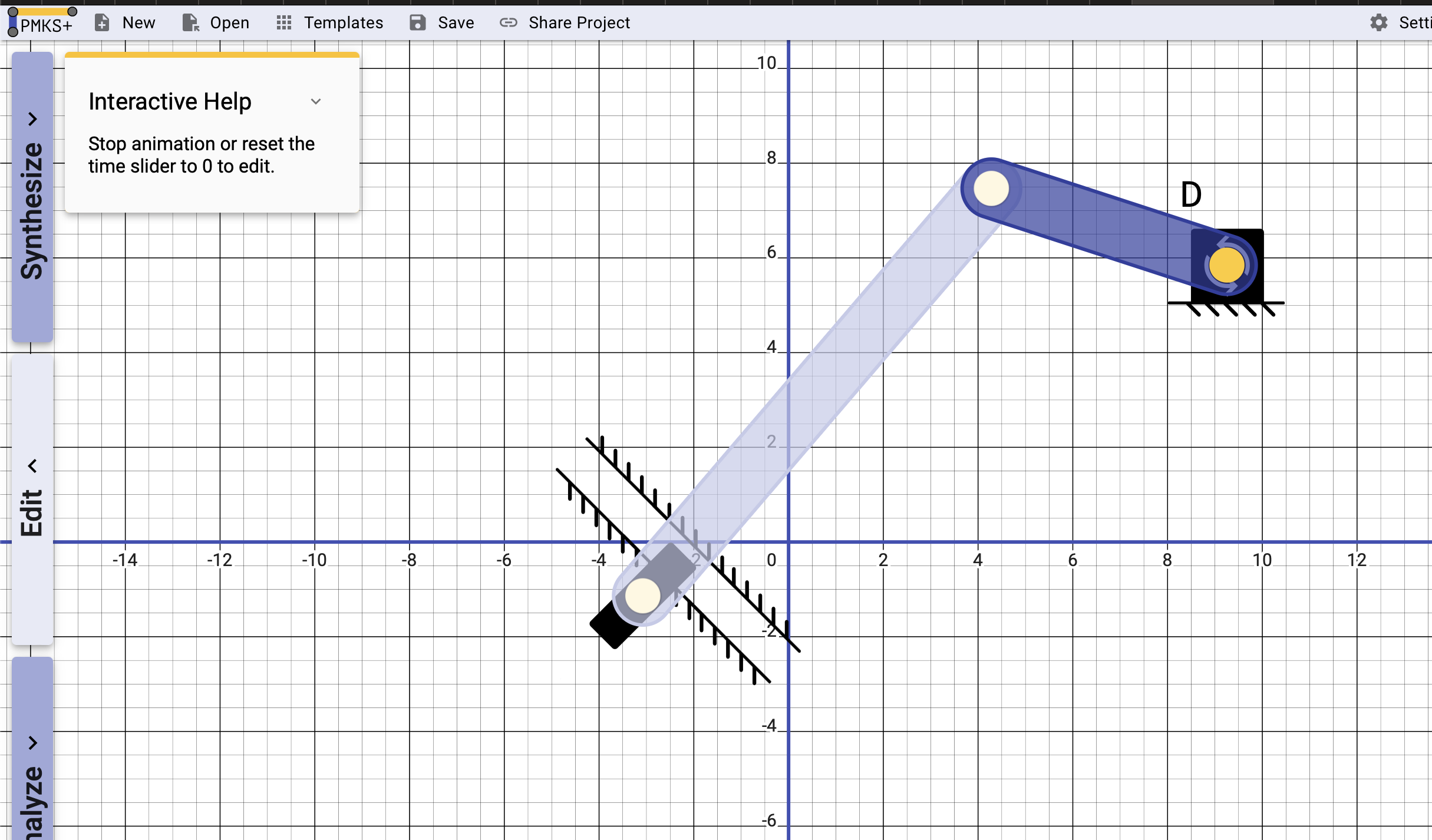Click the Analyze panel arrow chevron
The height and width of the screenshot is (840, 1432).
(x=32, y=743)
